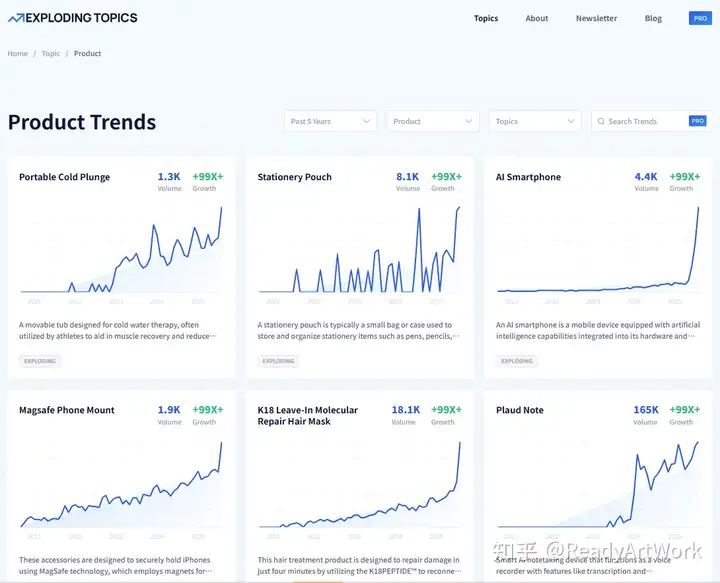This screenshot has width=720, height=583.
Task: Click the PRO button in header
Action: point(700,18)
